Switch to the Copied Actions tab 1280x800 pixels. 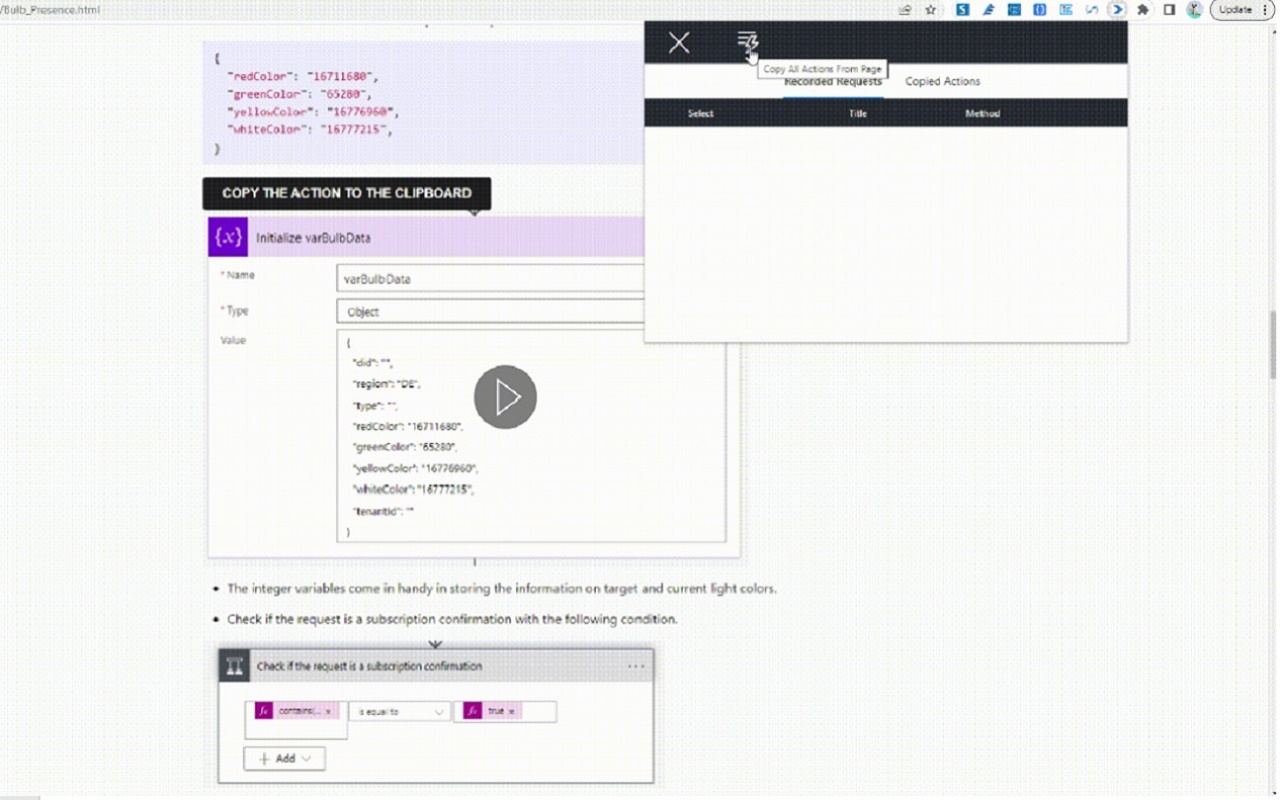[x=941, y=81]
